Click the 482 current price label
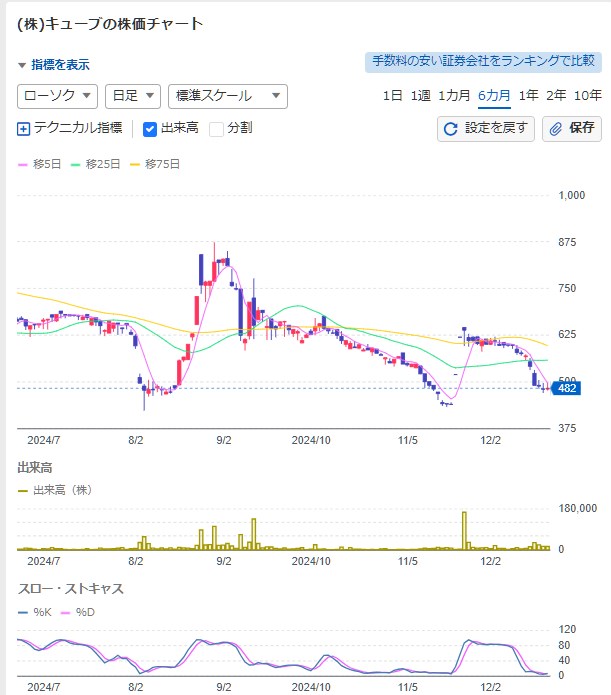The height and width of the screenshot is (695, 611). click(566, 388)
